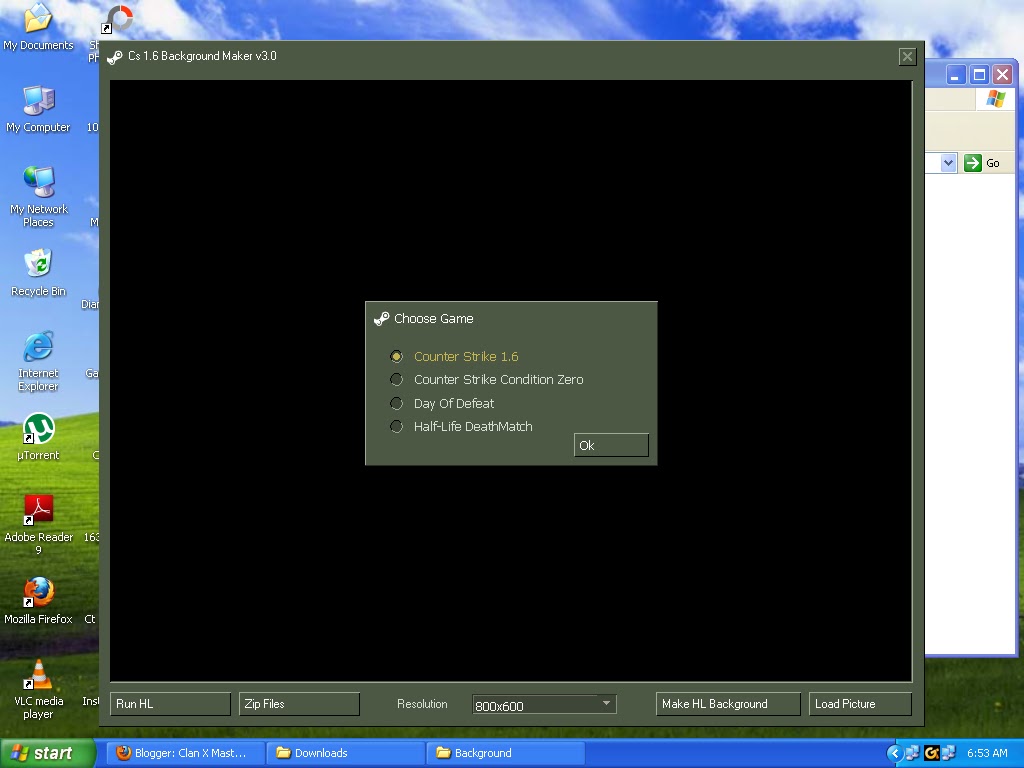Screen dimensions: 1024x768
Task: Select Adobe Reader 9 desktop shortcut
Action: (x=38, y=525)
